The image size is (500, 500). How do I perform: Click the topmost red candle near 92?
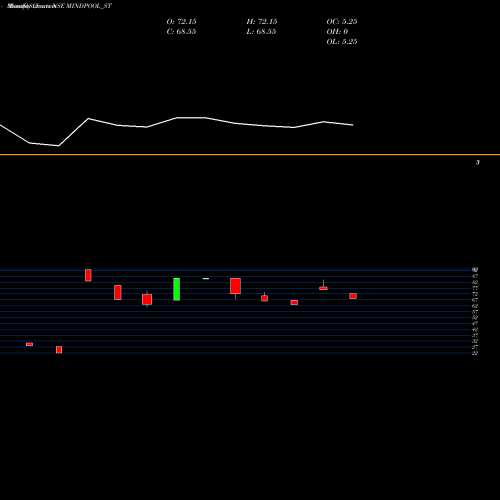88,275
